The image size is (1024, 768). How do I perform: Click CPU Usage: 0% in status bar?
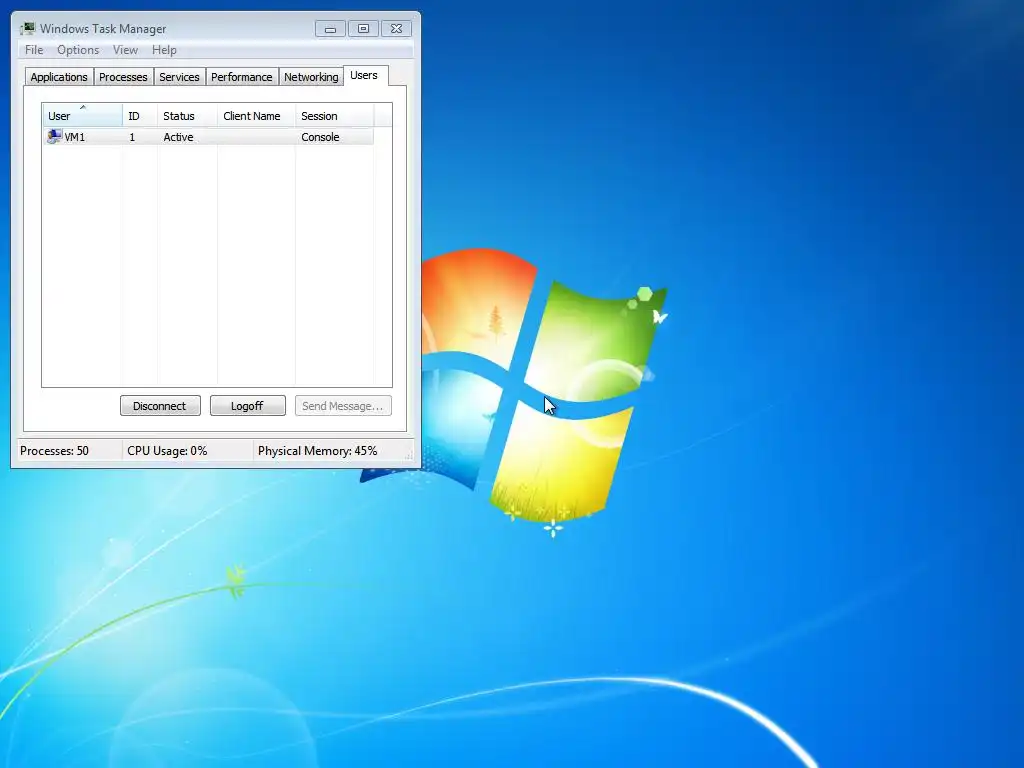coord(167,451)
